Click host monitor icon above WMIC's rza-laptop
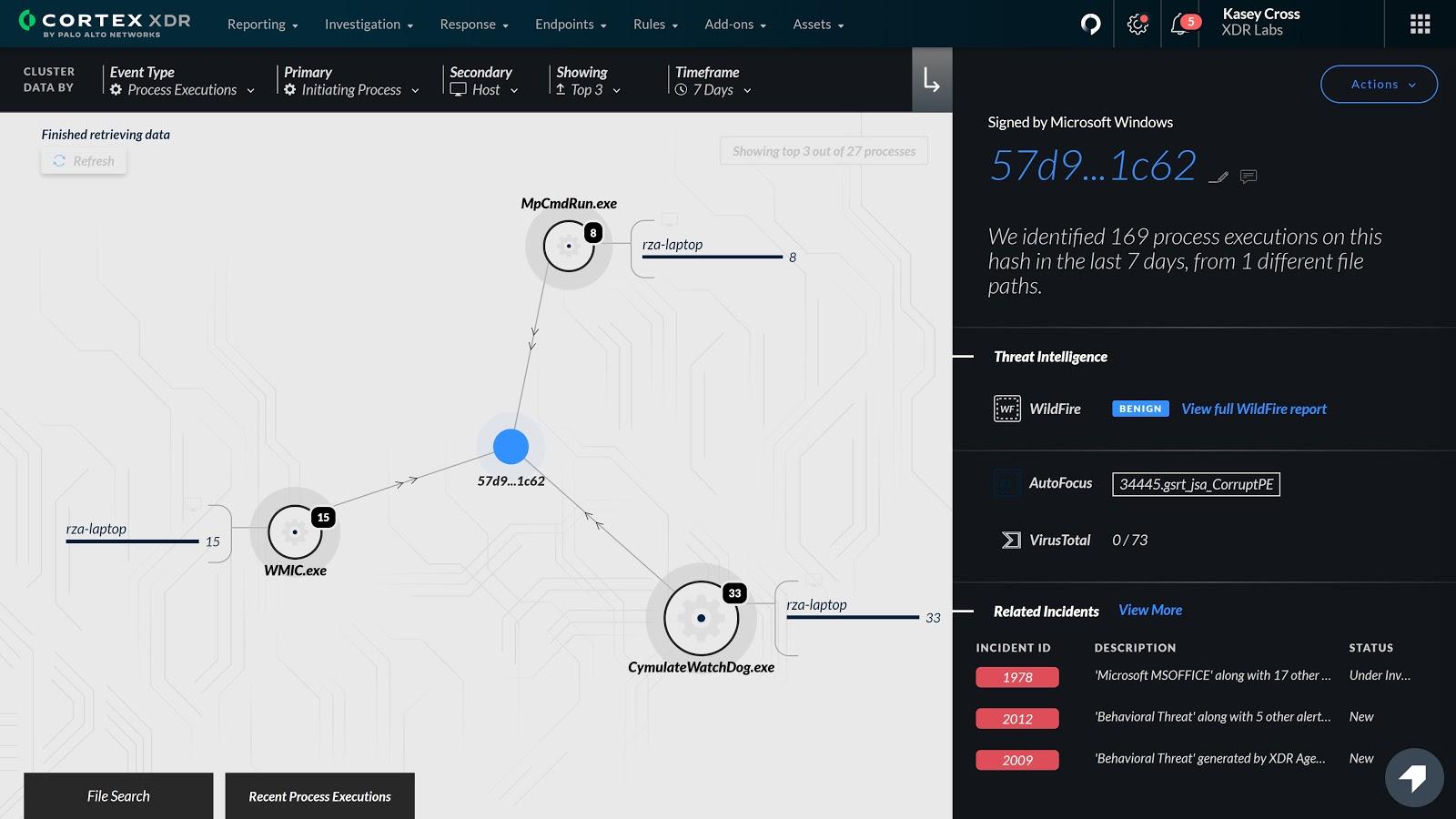1456x819 pixels. point(192,504)
